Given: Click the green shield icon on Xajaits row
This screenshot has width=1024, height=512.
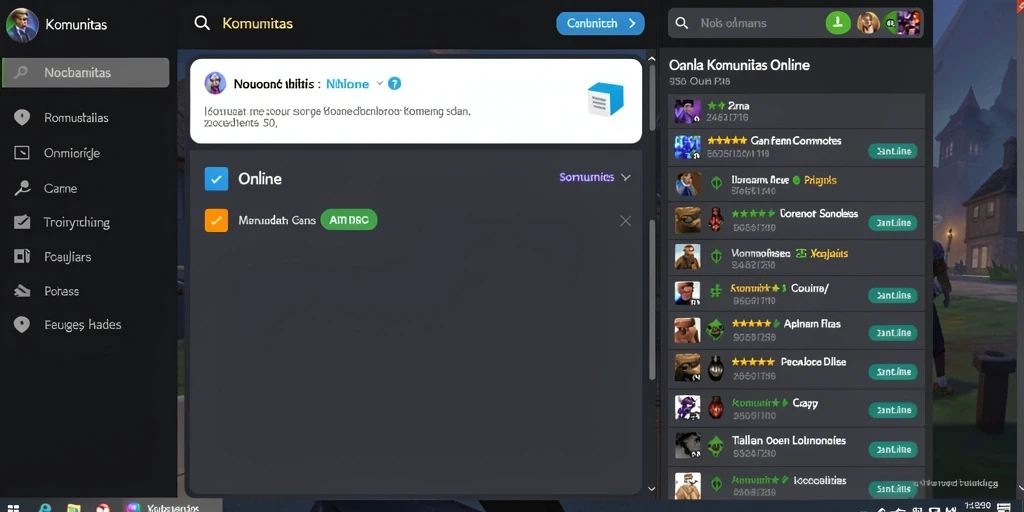Looking at the screenshot, I should point(716,257).
